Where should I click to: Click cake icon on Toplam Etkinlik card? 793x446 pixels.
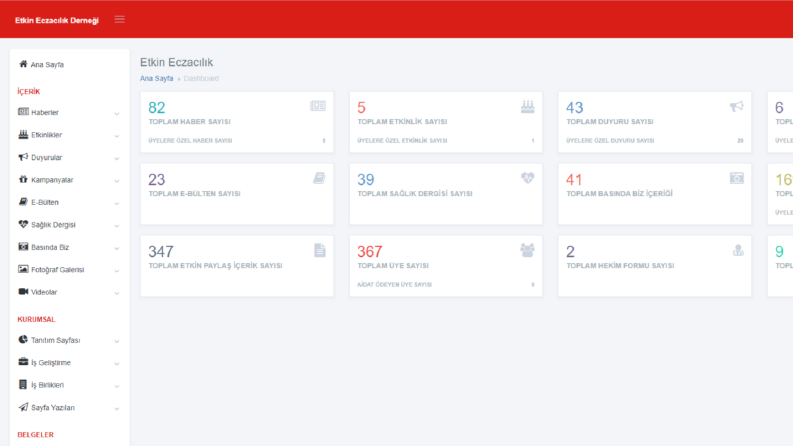(527, 107)
